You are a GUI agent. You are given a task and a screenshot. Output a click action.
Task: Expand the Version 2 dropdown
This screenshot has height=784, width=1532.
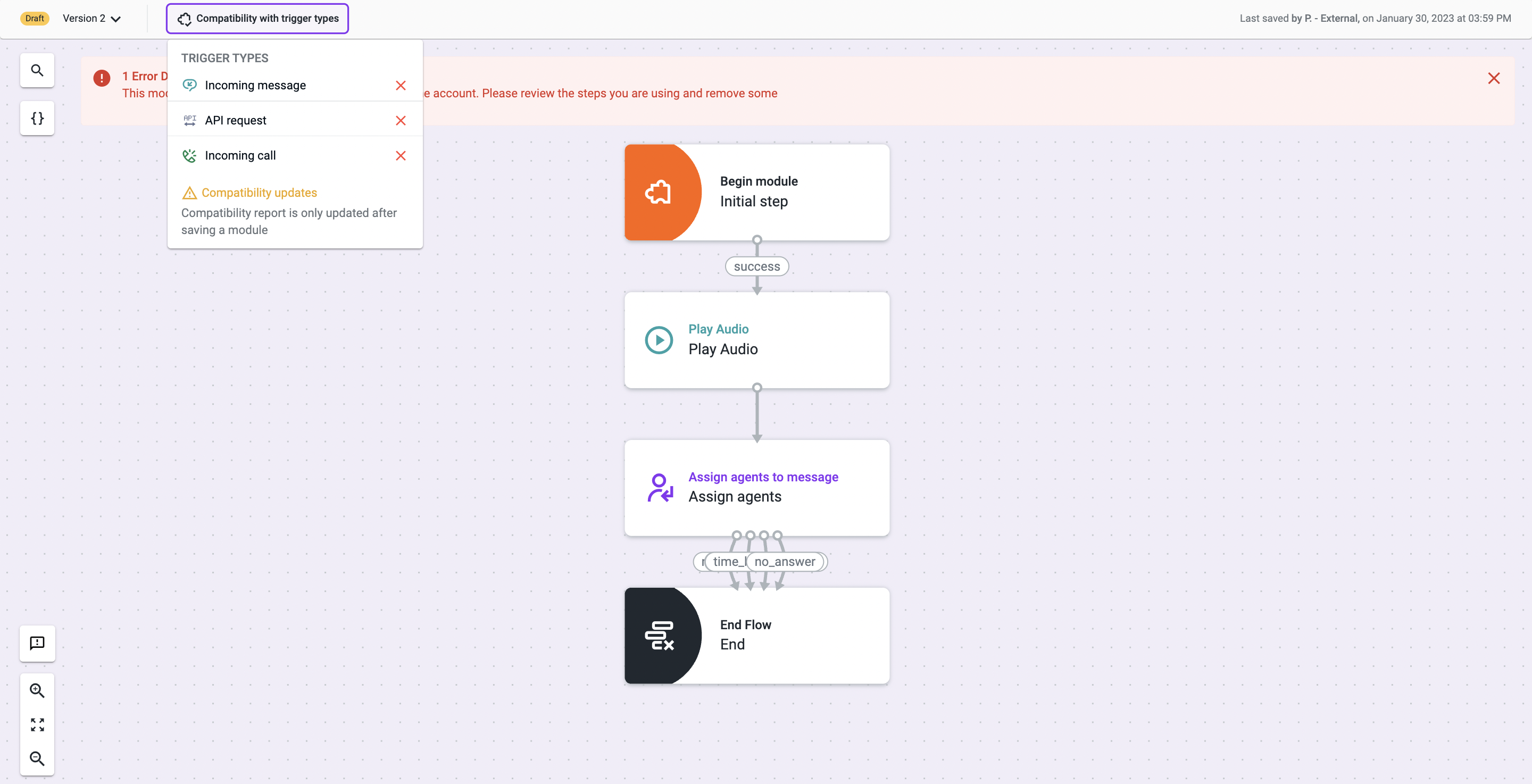[x=92, y=19]
